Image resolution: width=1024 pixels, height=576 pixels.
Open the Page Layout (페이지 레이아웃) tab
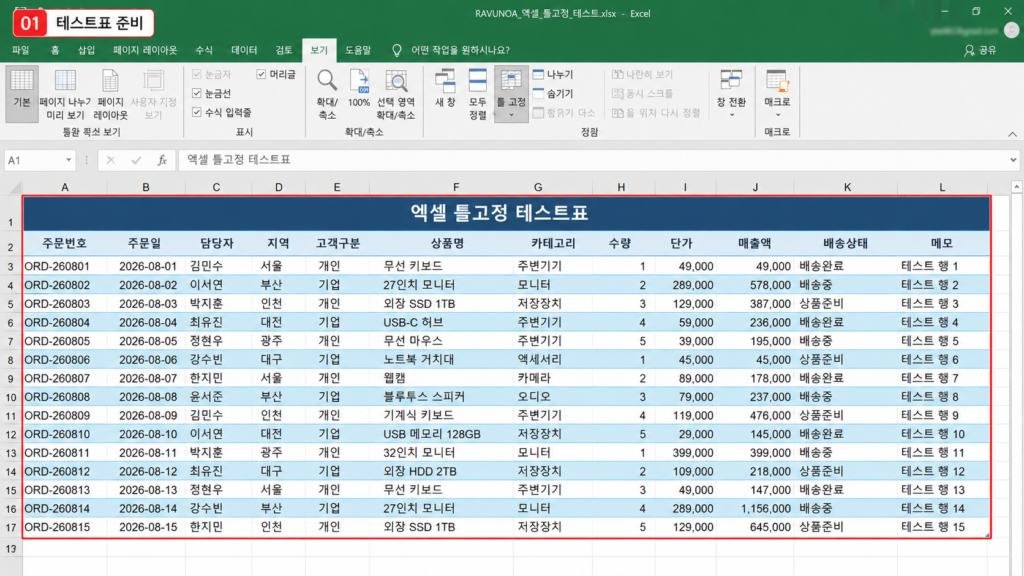pos(145,50)
